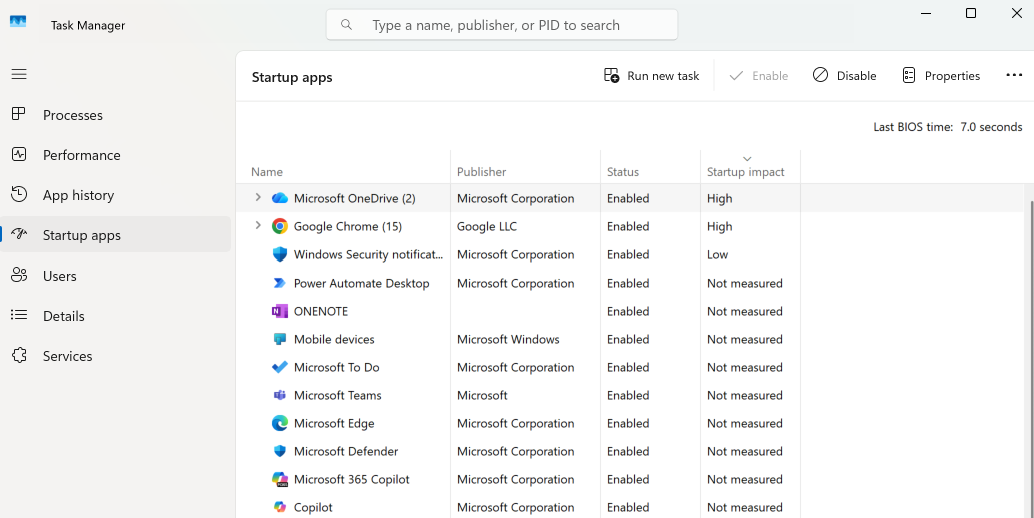
Task: Click the Microsoft To Do checkmark icon
Action: click(x=280, y=367)
